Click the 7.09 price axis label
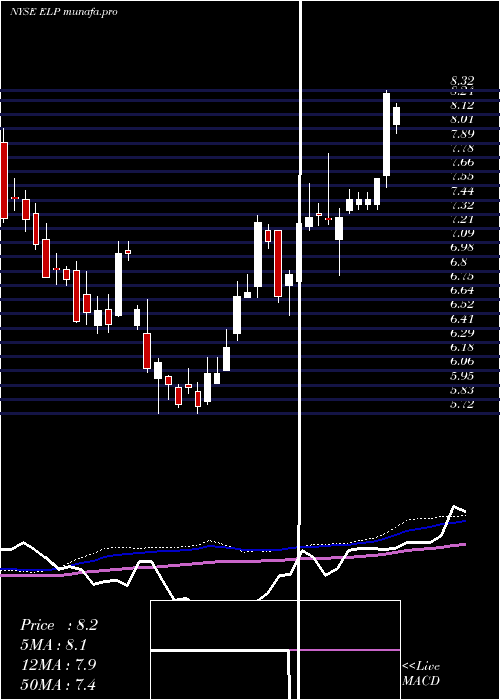The image size is (500, 700). coord(462,233)
